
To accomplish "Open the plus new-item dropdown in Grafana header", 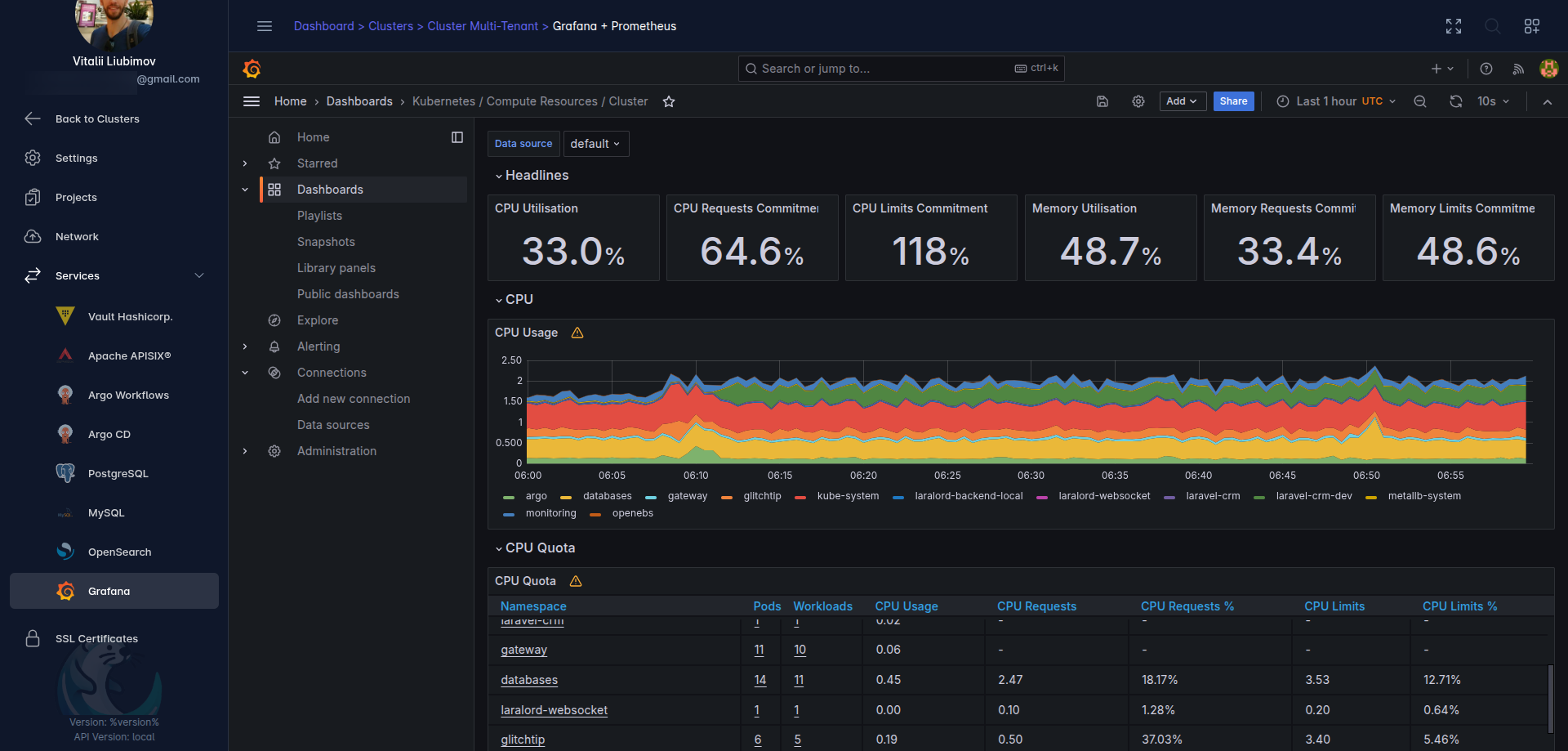I will coord(1442,69).
